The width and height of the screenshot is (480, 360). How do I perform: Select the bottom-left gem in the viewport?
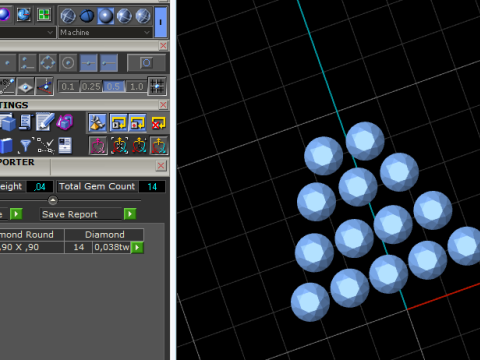[x=310, y=302]
